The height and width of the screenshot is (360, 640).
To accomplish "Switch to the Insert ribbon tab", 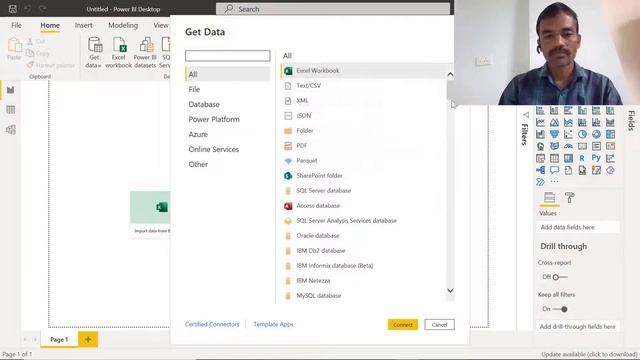I will (x=83, y=25).
